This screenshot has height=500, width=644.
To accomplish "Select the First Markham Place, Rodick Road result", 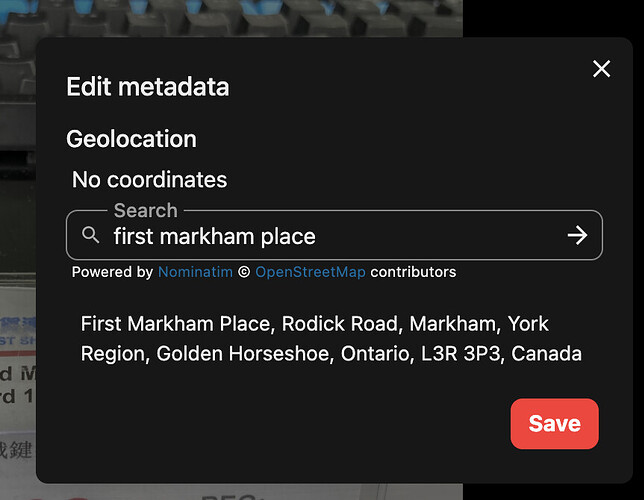I will tap(331, 339).
